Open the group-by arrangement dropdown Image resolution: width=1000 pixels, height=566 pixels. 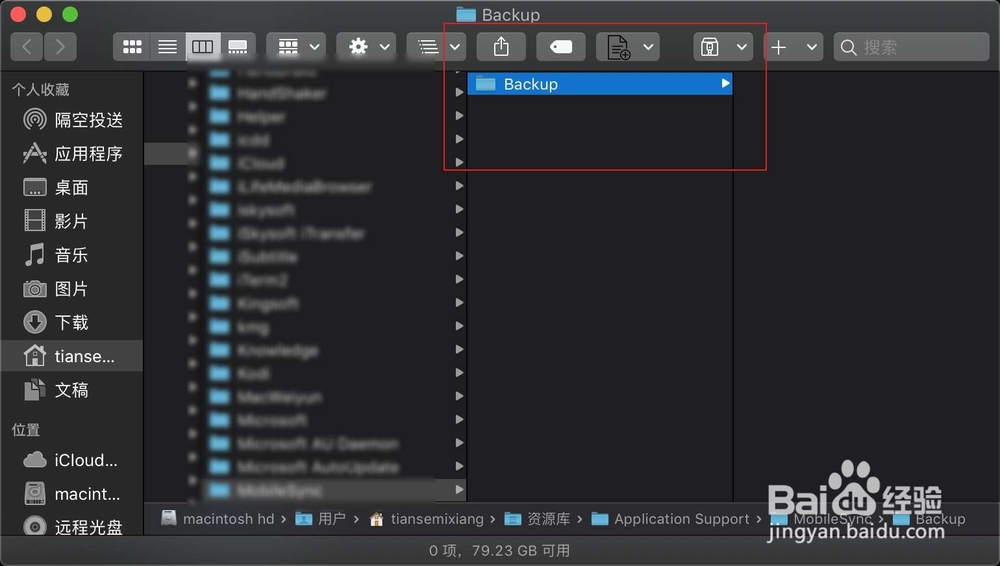pyautogui.click(x=296, y=47)
